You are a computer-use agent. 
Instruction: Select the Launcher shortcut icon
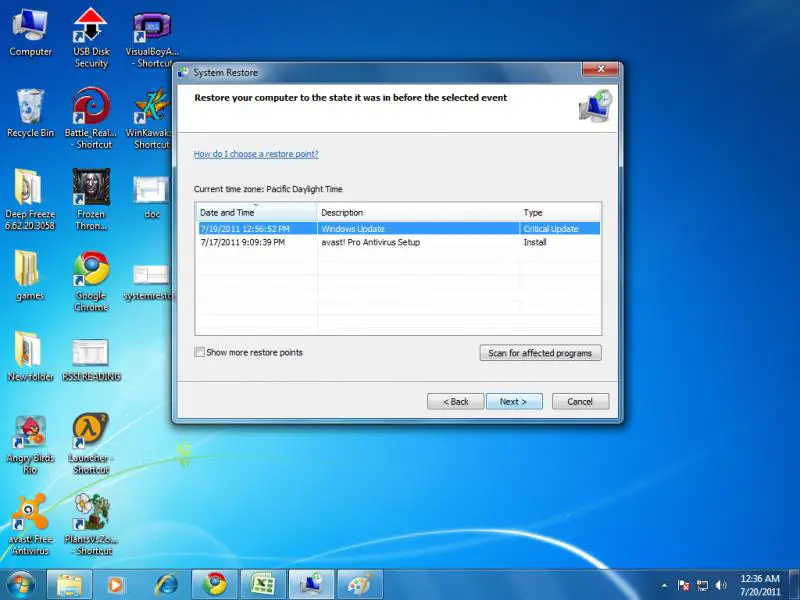(x=90, y=443)
